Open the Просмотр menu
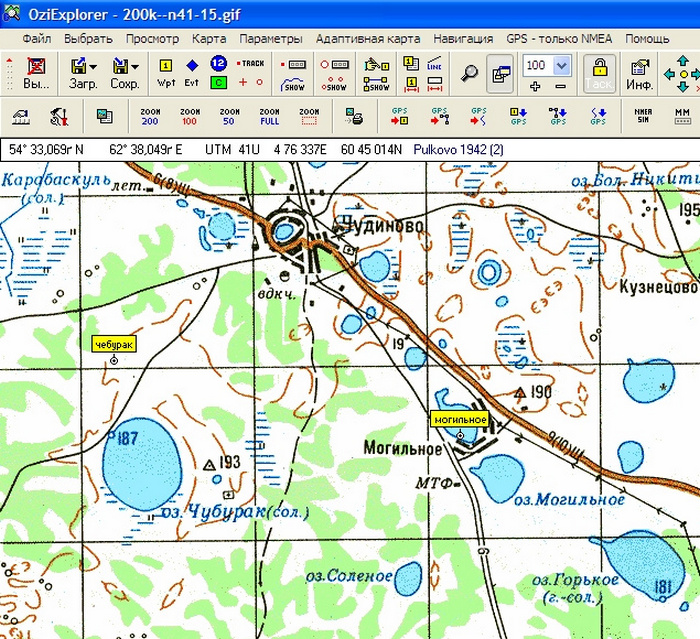This screenshot has height=639, width=700. 152,39
